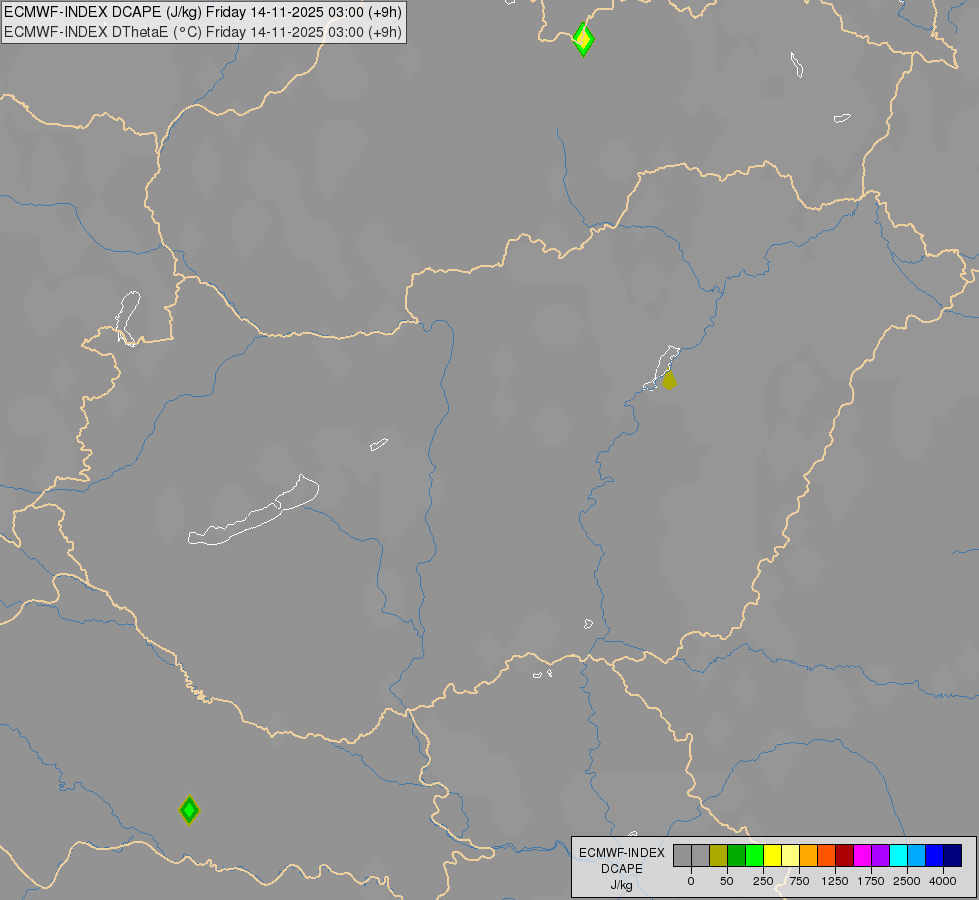Click the yellow-green diamond DCAPE marker
This screenshot has width=979, height=900.
tap(583, 39)
